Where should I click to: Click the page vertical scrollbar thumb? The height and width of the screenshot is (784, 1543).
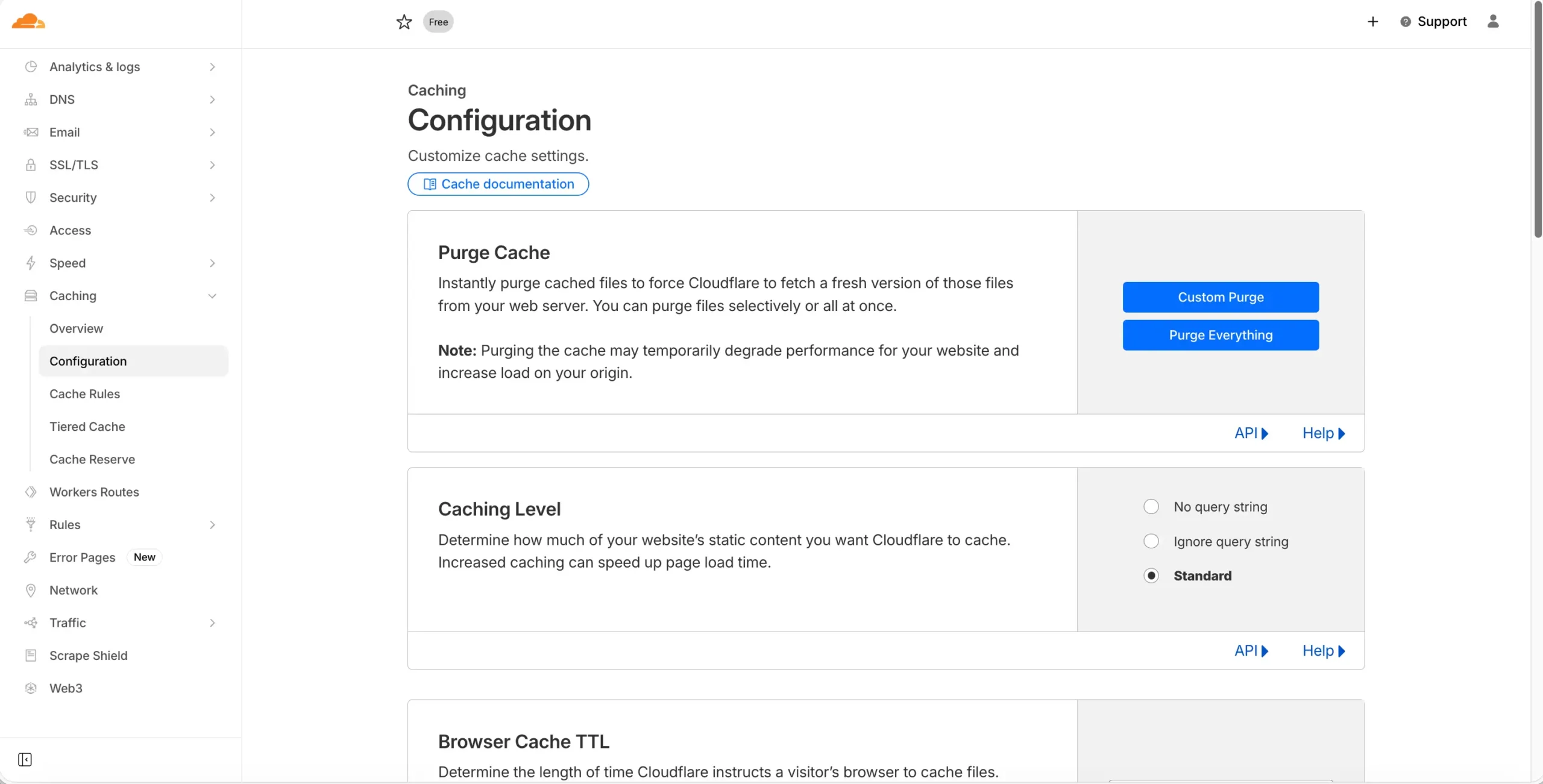click(1538, 119)
